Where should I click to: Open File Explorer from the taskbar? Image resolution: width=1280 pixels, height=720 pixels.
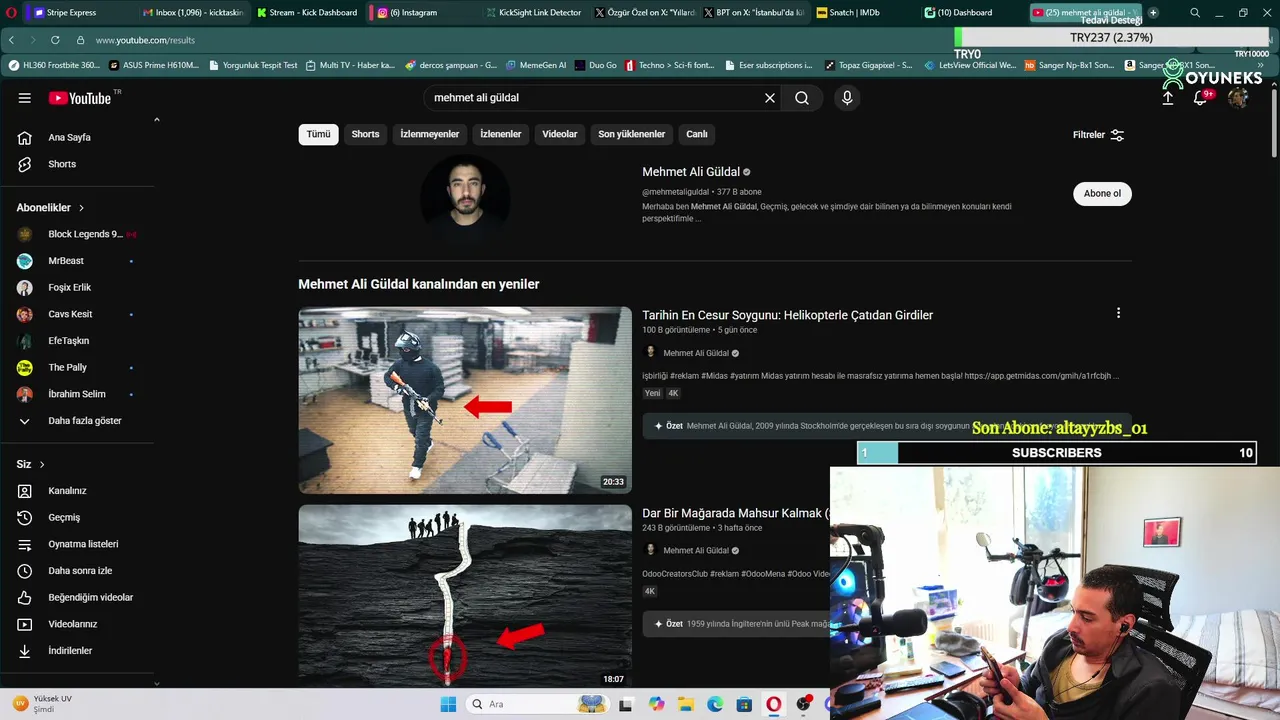click(686, 704)
